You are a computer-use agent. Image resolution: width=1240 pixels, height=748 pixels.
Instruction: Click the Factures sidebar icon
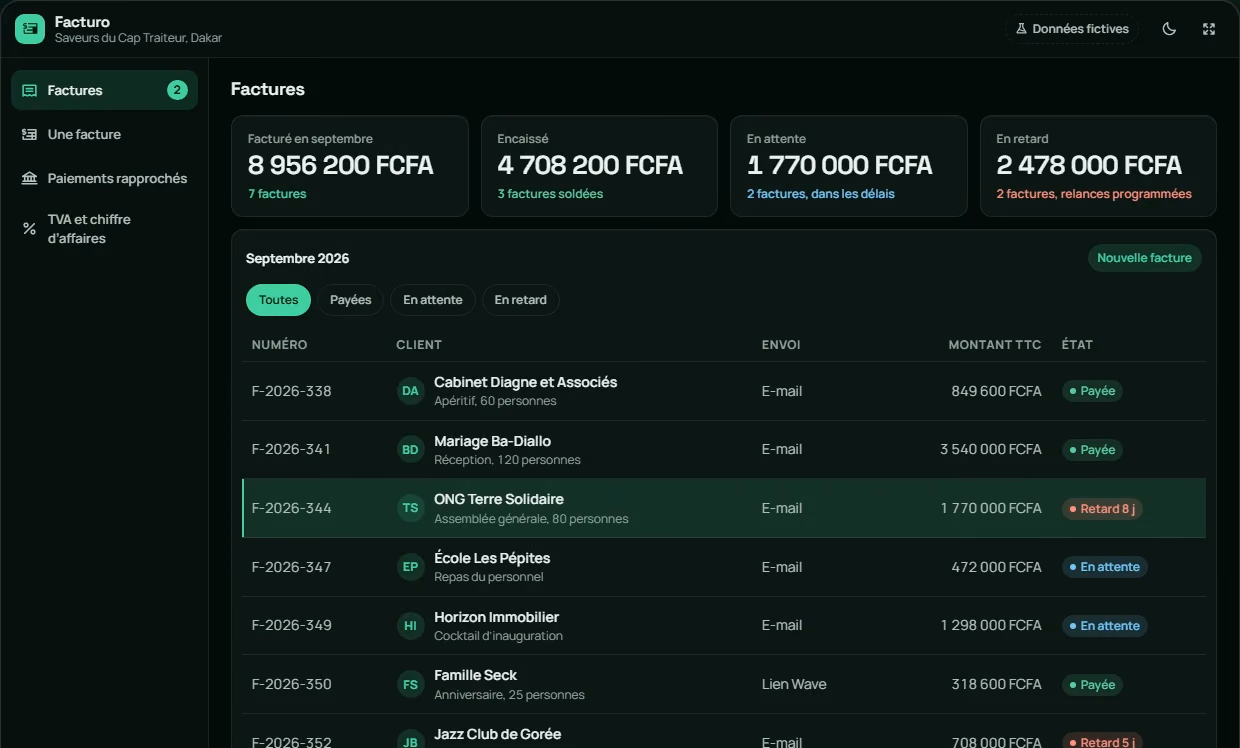(x=30, y=90)
